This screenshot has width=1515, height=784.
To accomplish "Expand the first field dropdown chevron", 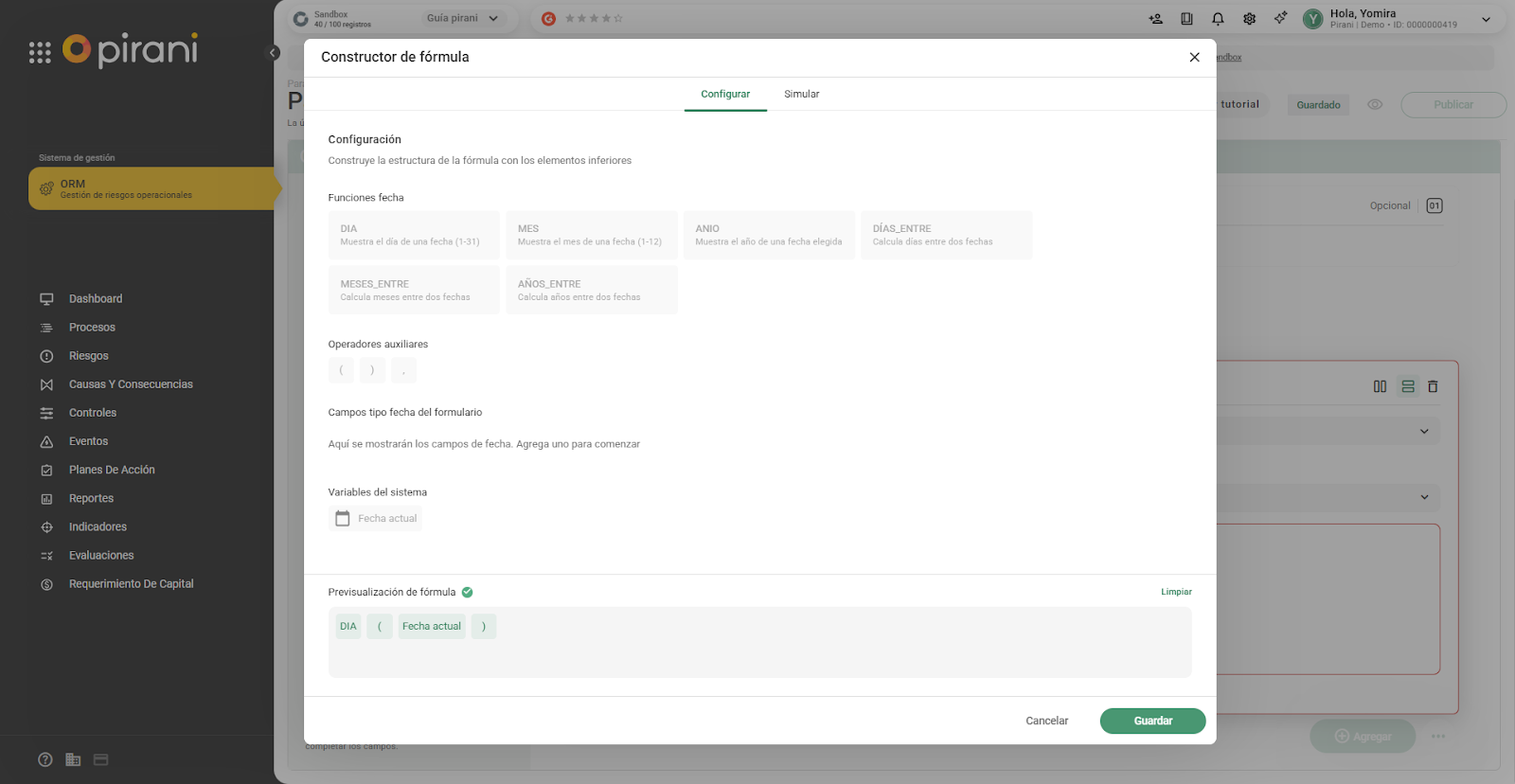I will click(1424, 432).
